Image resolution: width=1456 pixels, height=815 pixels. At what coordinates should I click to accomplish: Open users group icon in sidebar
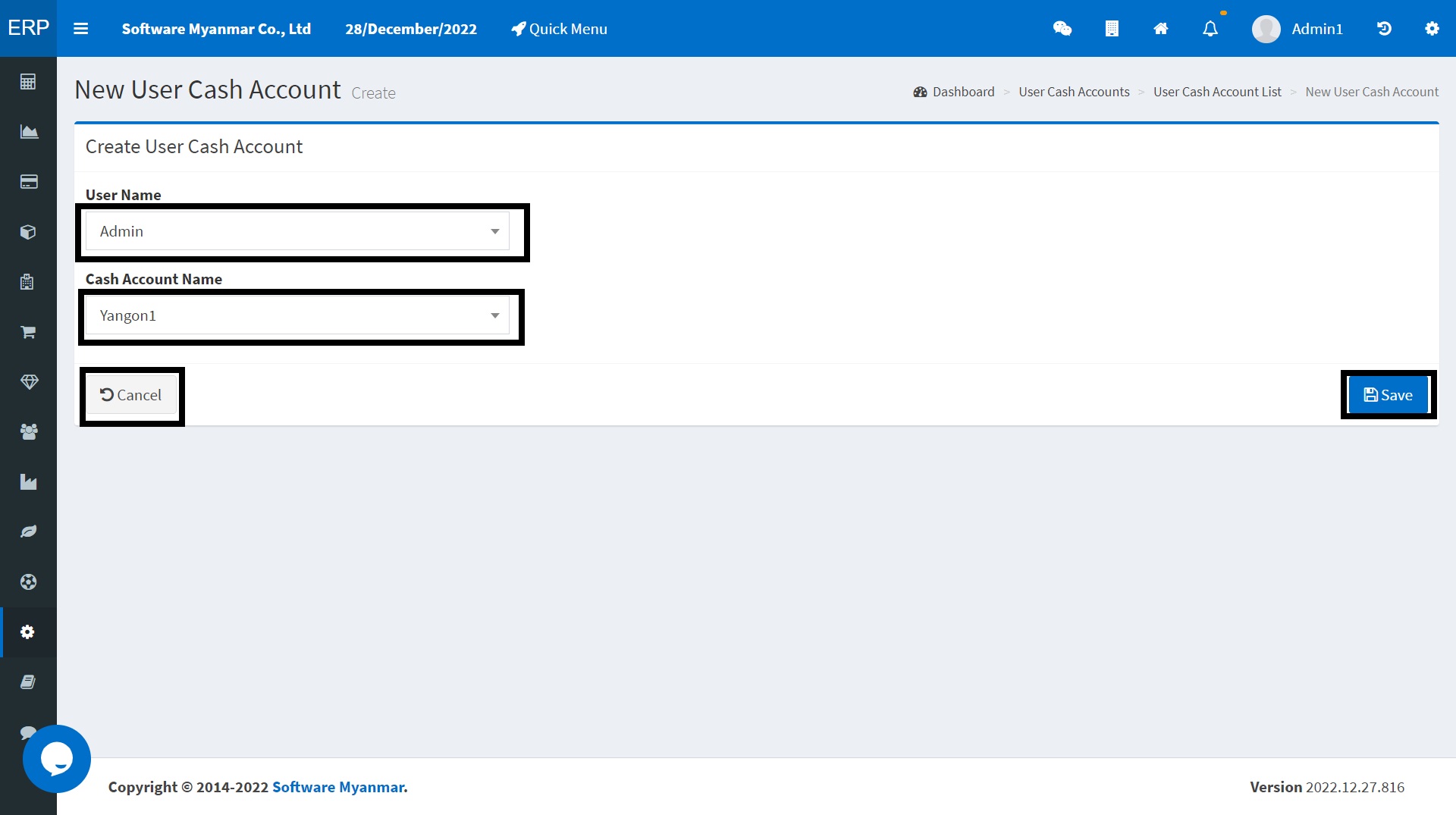pyautogui.click(x=28, y=432)
